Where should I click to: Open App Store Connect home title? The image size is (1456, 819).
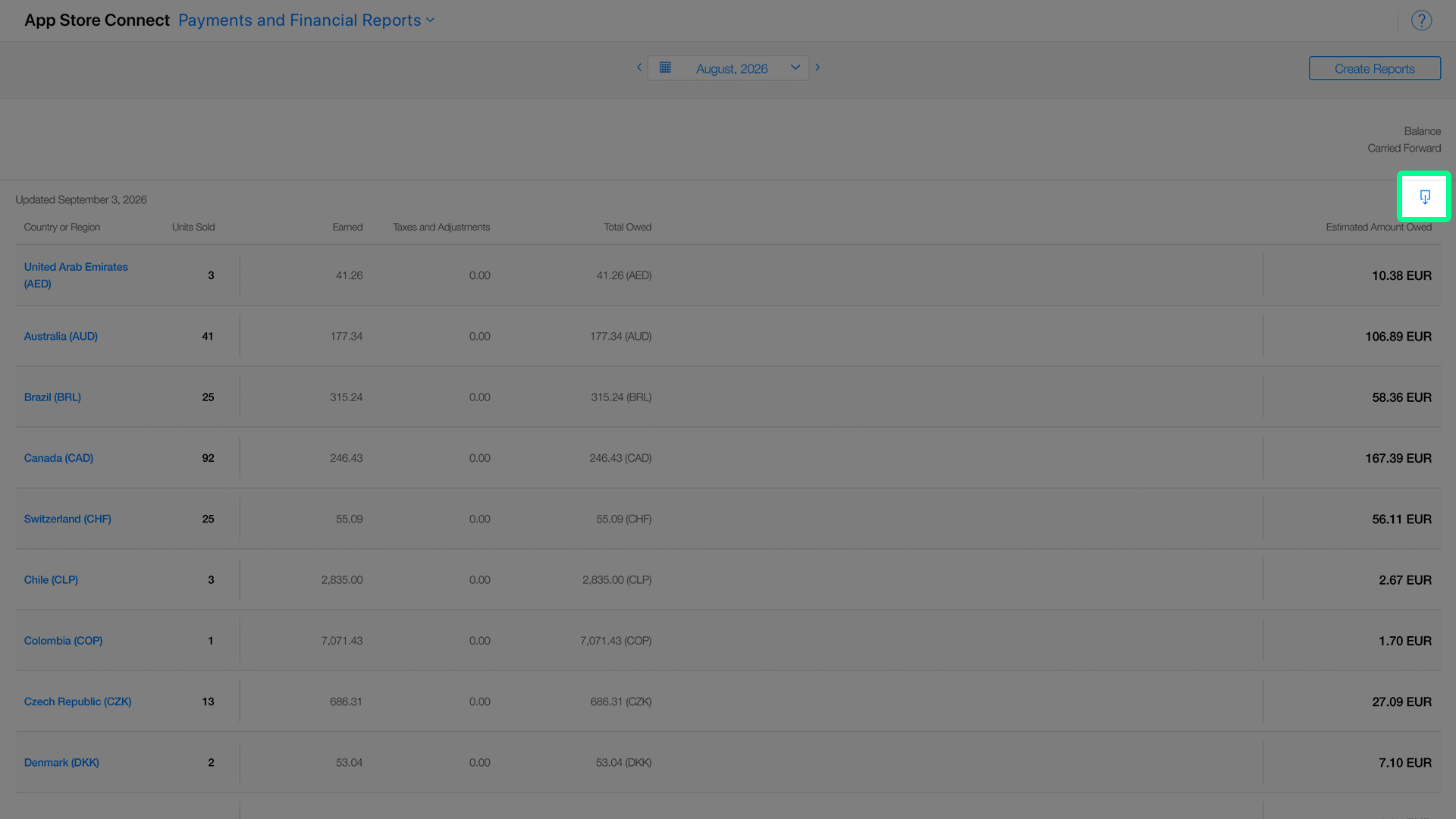pos(97,20)
